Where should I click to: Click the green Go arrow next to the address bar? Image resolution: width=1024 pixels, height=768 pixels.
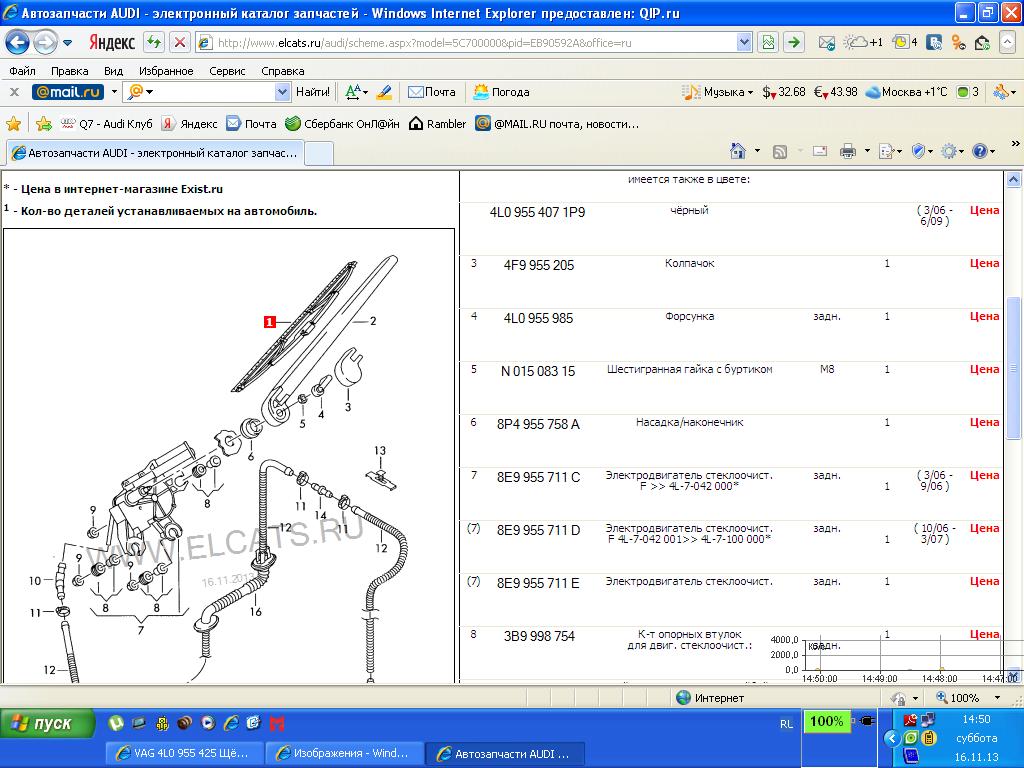click(793, 42)
